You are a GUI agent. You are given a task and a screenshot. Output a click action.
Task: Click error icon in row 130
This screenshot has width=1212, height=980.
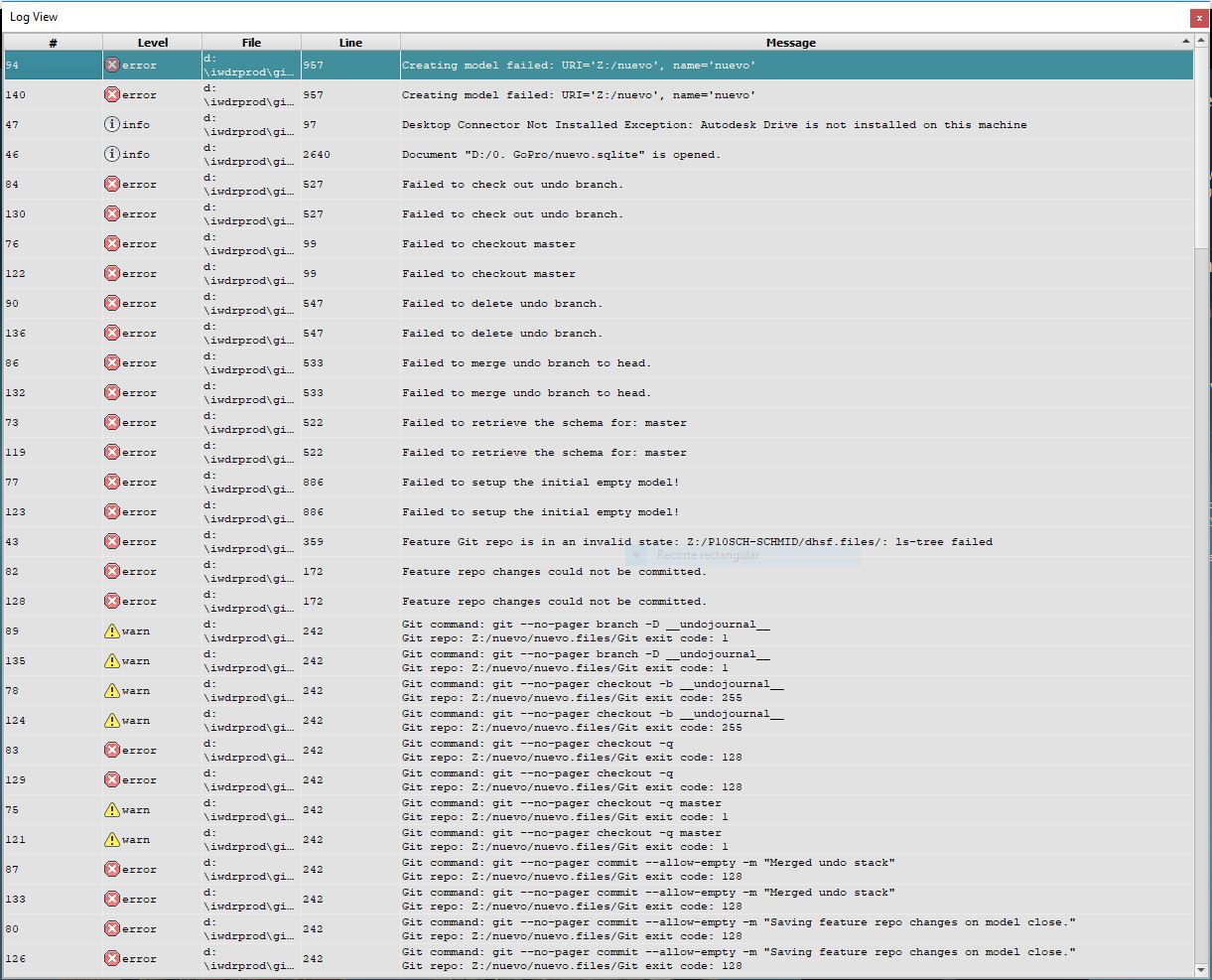click(x=112, y=213)
